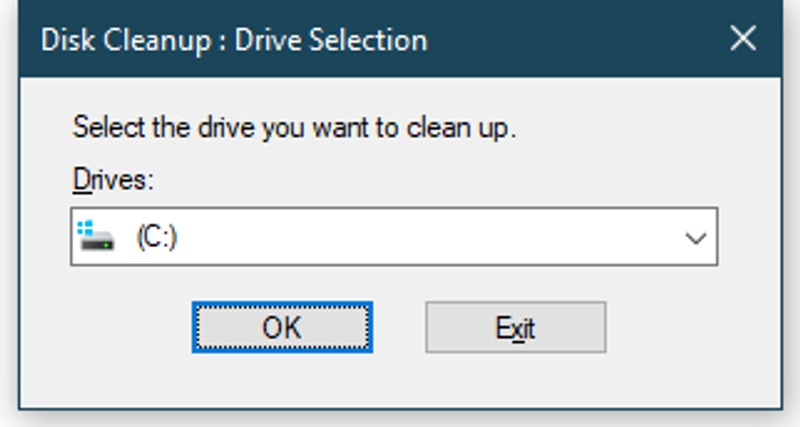The image size is (800, 427).
Task: Click empty title bar space left of X
Action: [x=580, y=40]
